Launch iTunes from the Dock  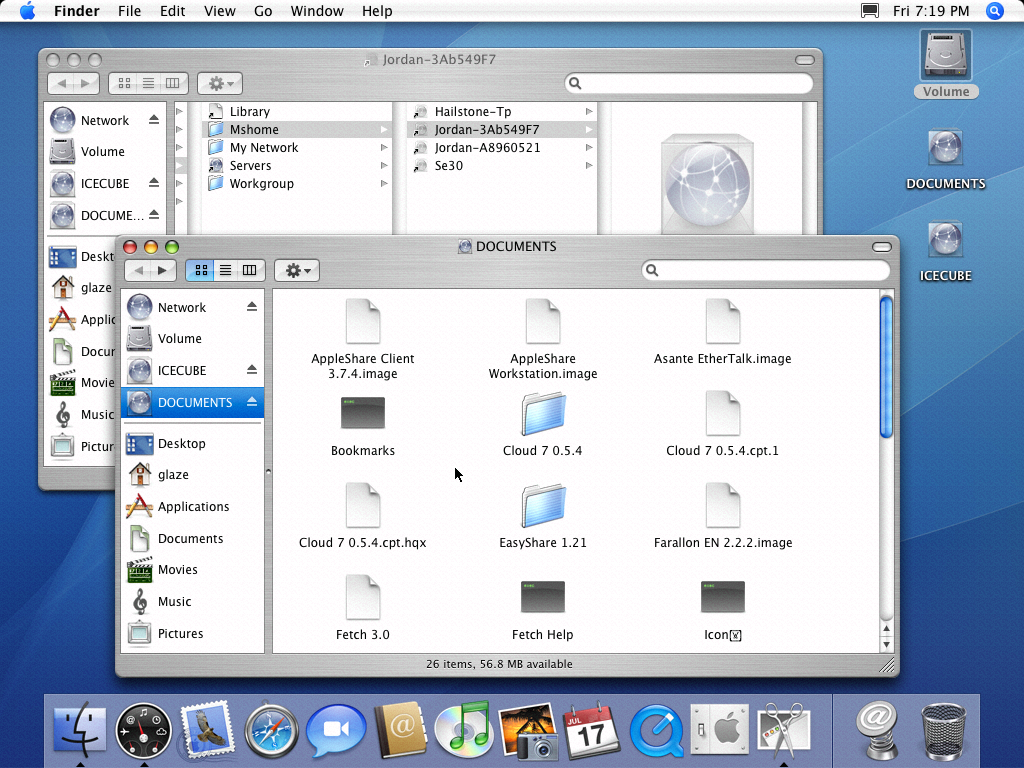tap(464, 729)
